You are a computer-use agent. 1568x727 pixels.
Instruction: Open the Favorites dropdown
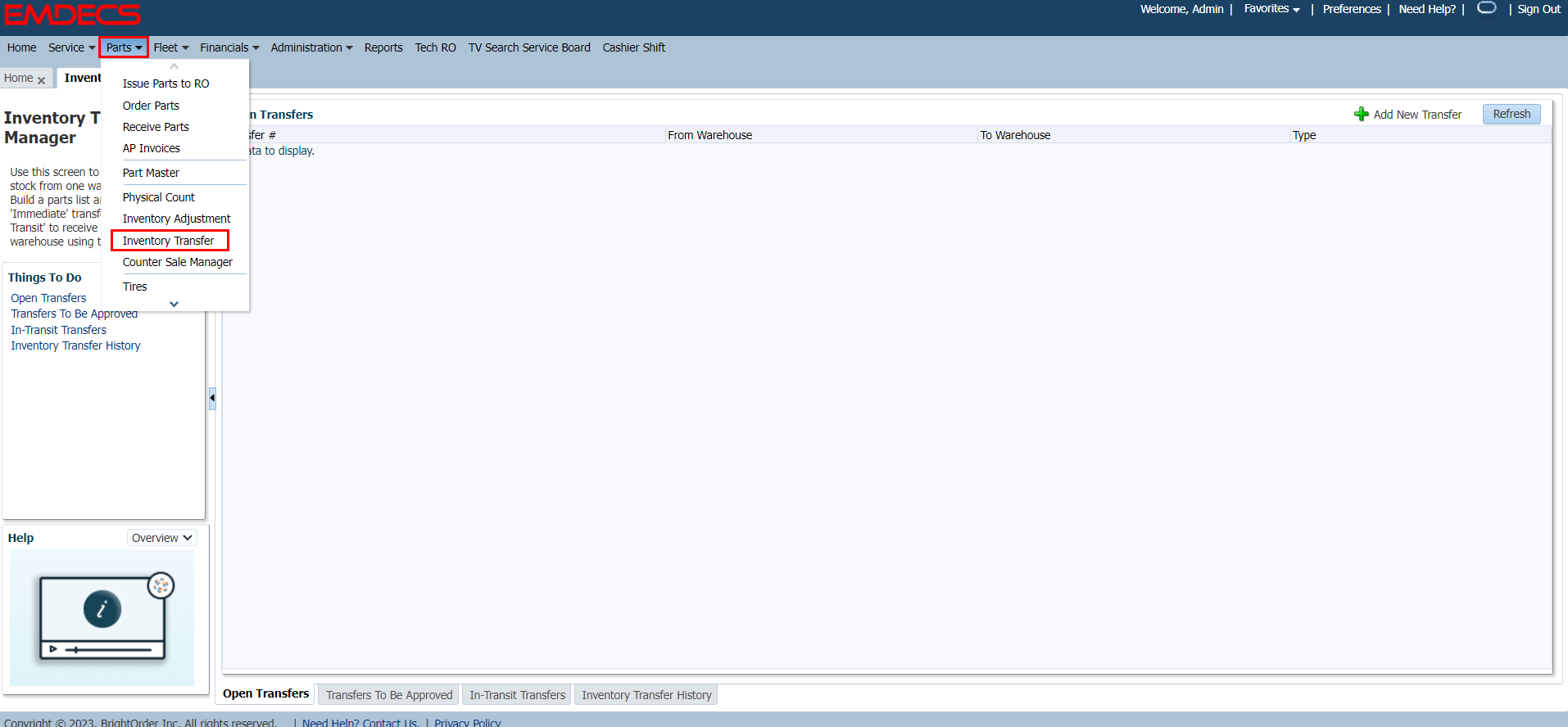(x=1271, y=9)
